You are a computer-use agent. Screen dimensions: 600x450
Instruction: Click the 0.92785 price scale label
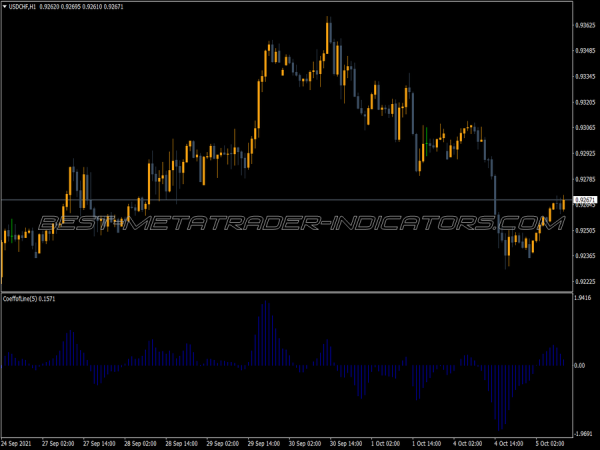(585, 179)
